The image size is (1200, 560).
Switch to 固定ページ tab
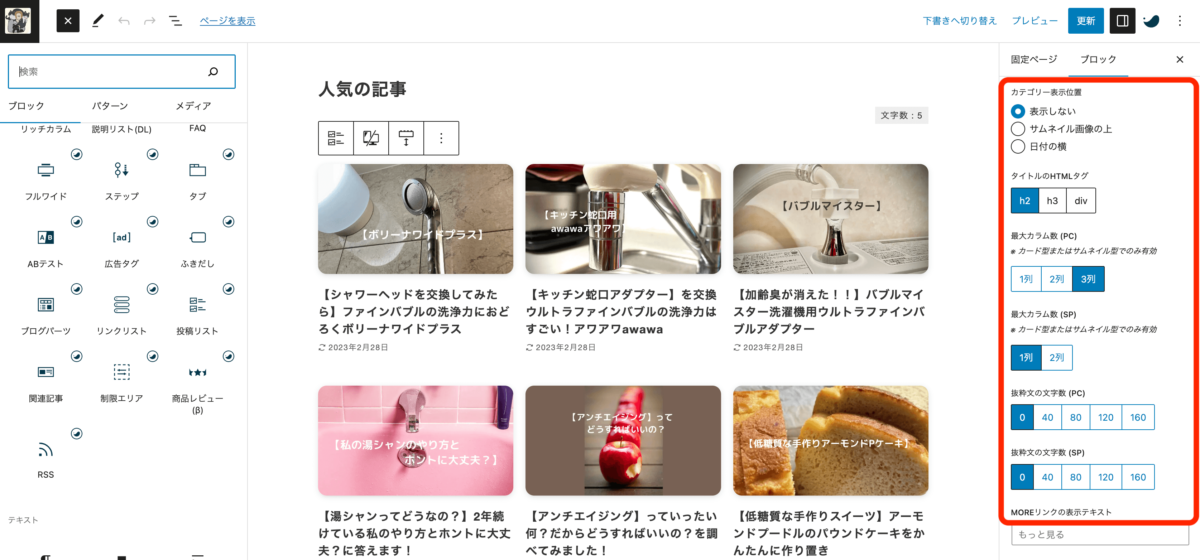coord(1033,59)
